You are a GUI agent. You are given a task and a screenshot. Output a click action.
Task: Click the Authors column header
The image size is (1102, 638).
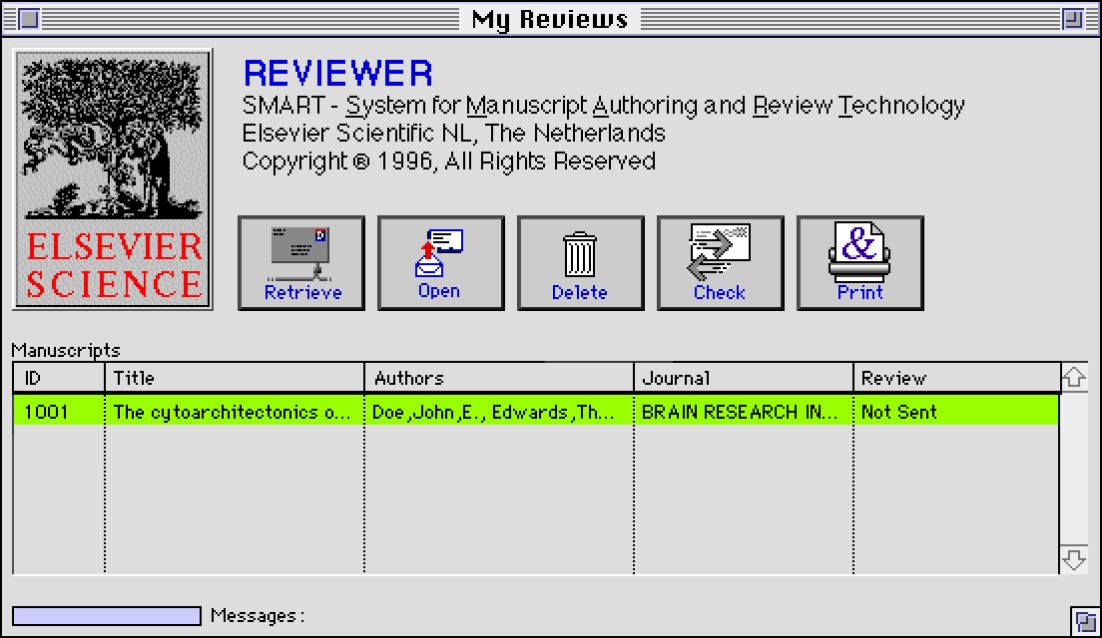coord(498,378)
